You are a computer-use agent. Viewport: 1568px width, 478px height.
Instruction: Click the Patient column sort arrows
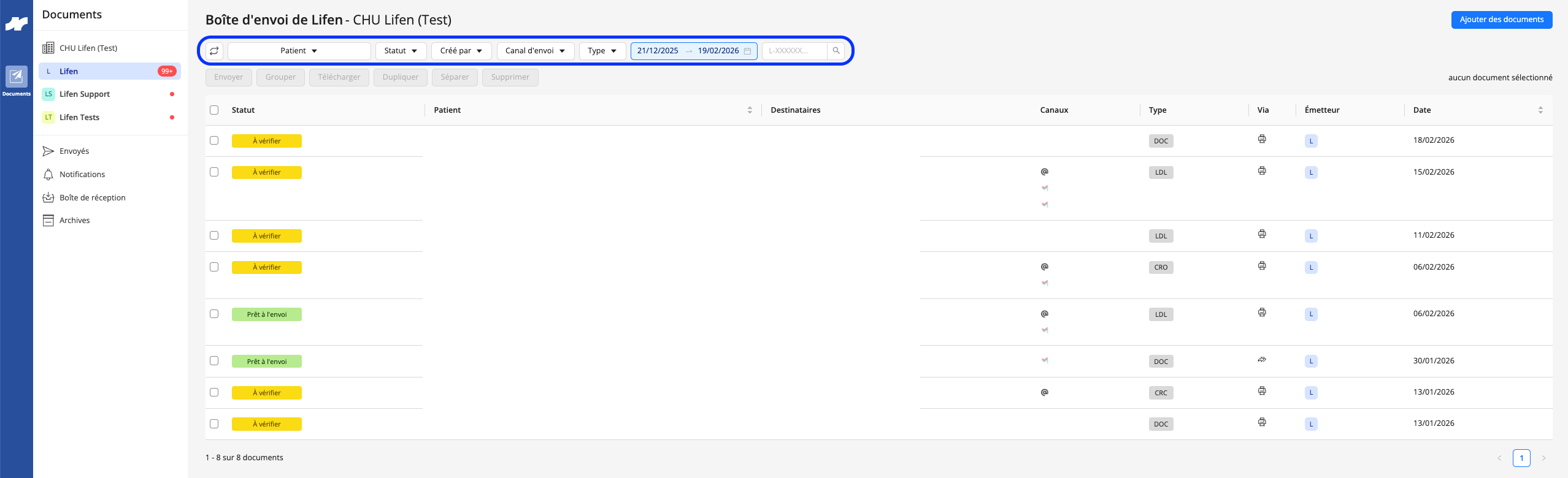point(750,110)
